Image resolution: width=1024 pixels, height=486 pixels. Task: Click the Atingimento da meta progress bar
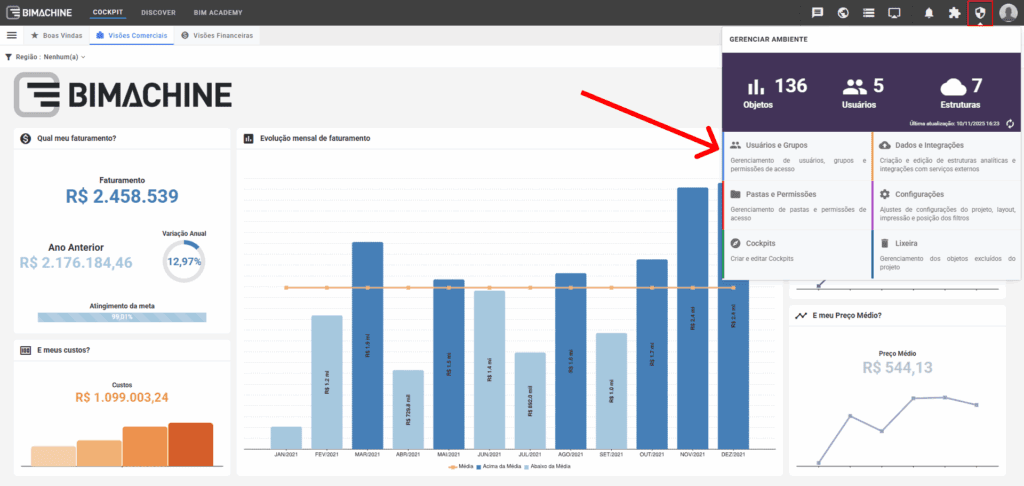[122, 317]
